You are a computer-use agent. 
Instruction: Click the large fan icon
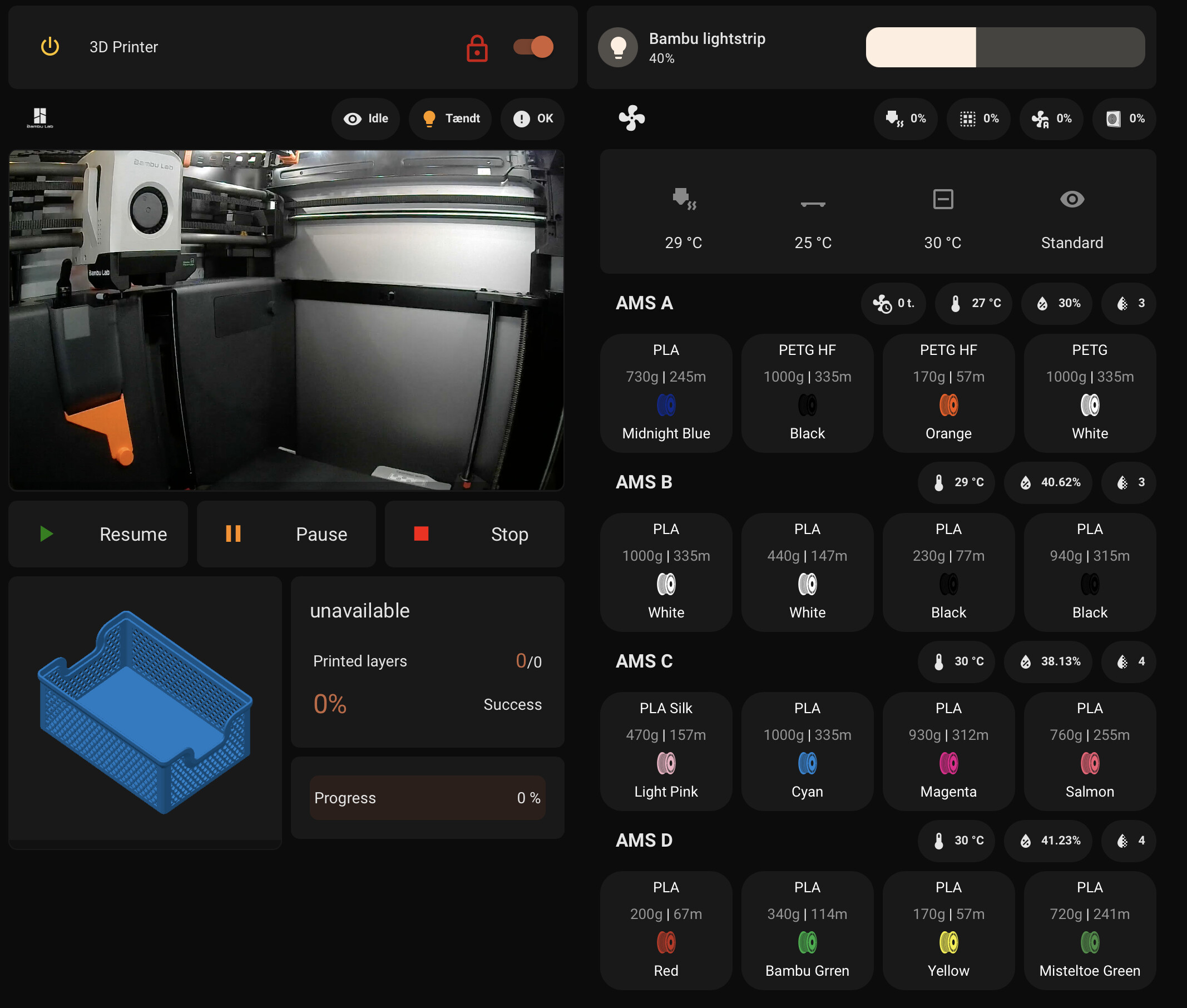point(631,118)
